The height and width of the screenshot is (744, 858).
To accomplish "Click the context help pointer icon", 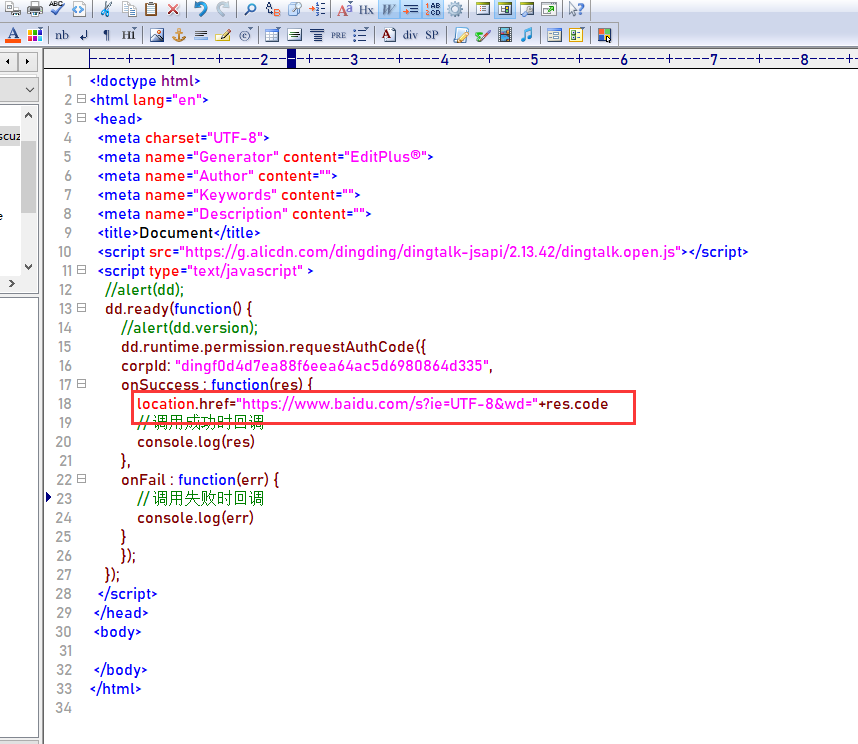I will pos(576,9).
